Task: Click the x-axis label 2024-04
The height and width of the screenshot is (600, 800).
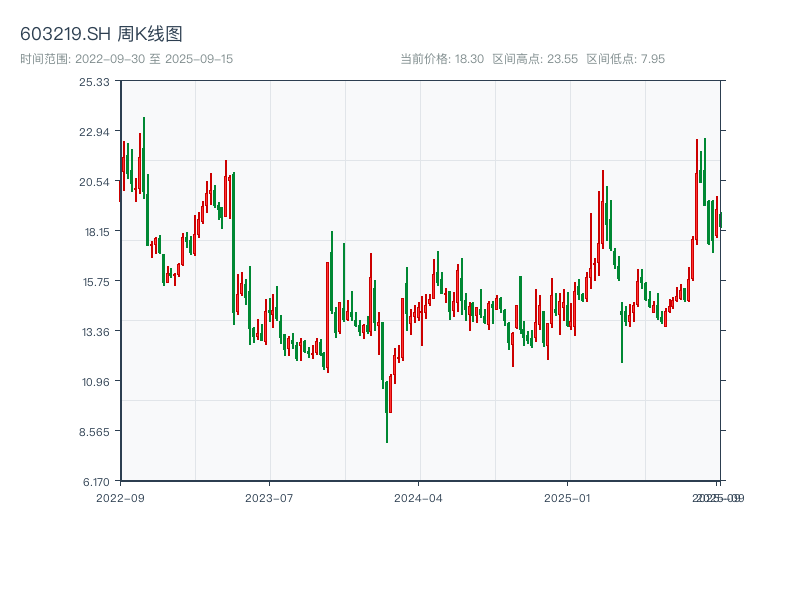Action: pyautogui.click(x=418, y=498)
